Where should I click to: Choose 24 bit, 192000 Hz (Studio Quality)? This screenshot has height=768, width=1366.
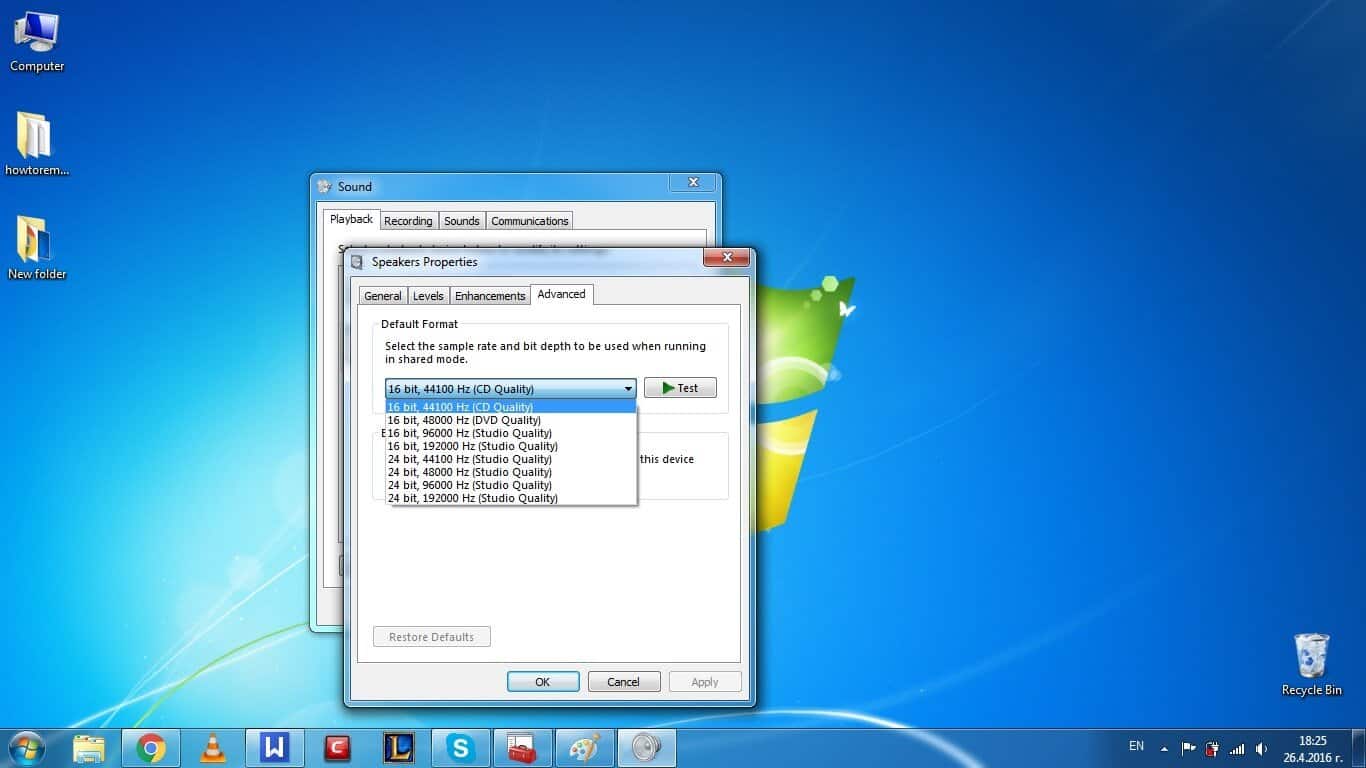[511, 498]
